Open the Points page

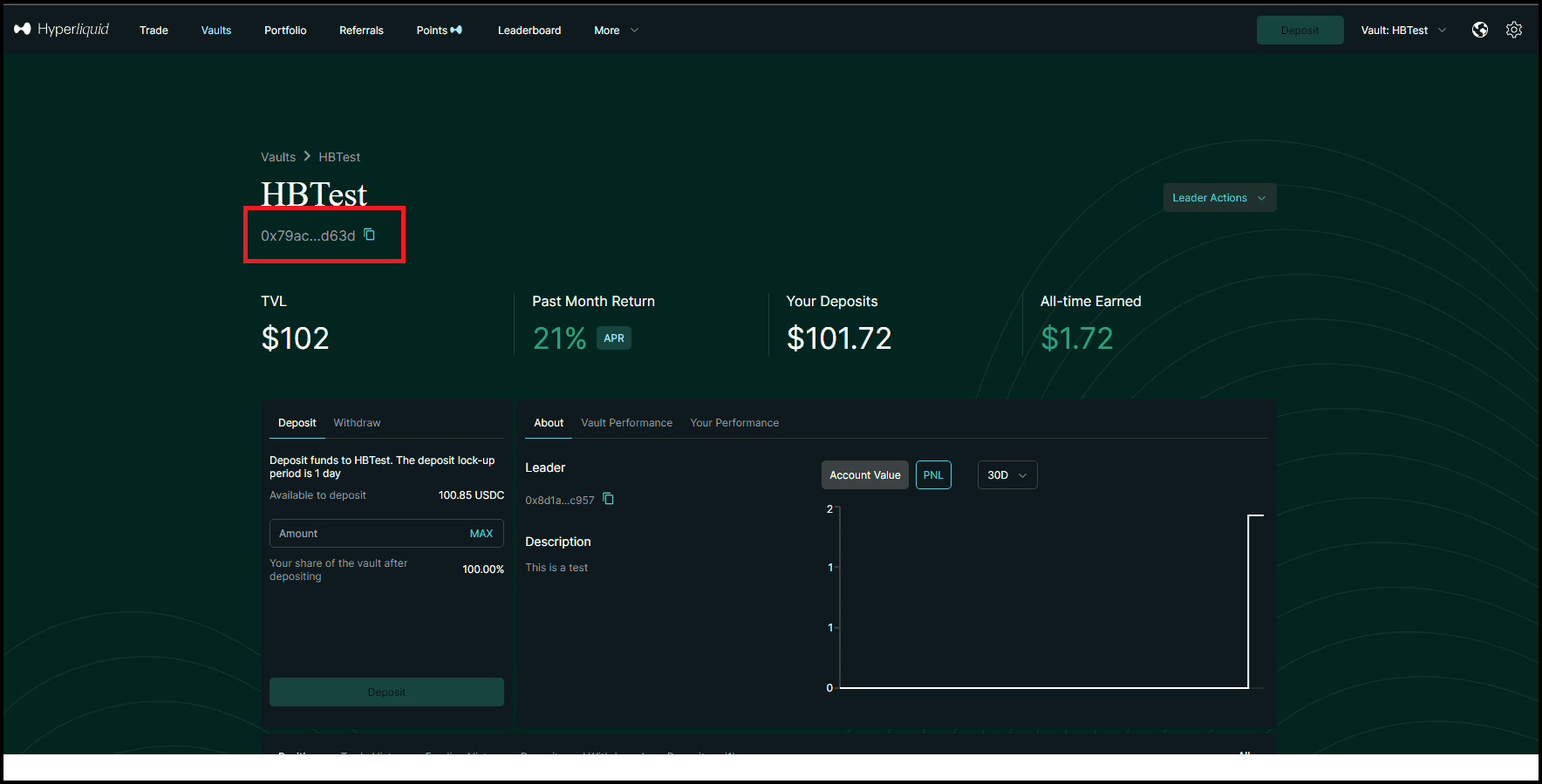[440, 31]
